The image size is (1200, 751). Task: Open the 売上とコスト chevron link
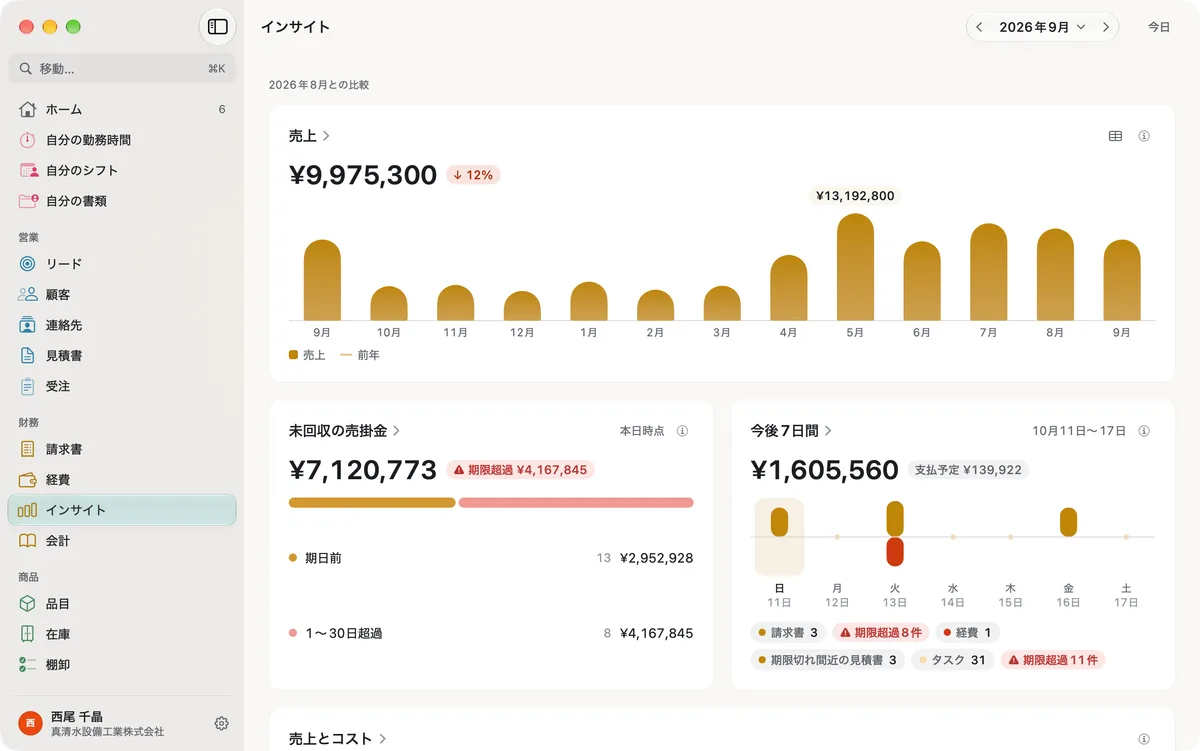pos(338,739)
